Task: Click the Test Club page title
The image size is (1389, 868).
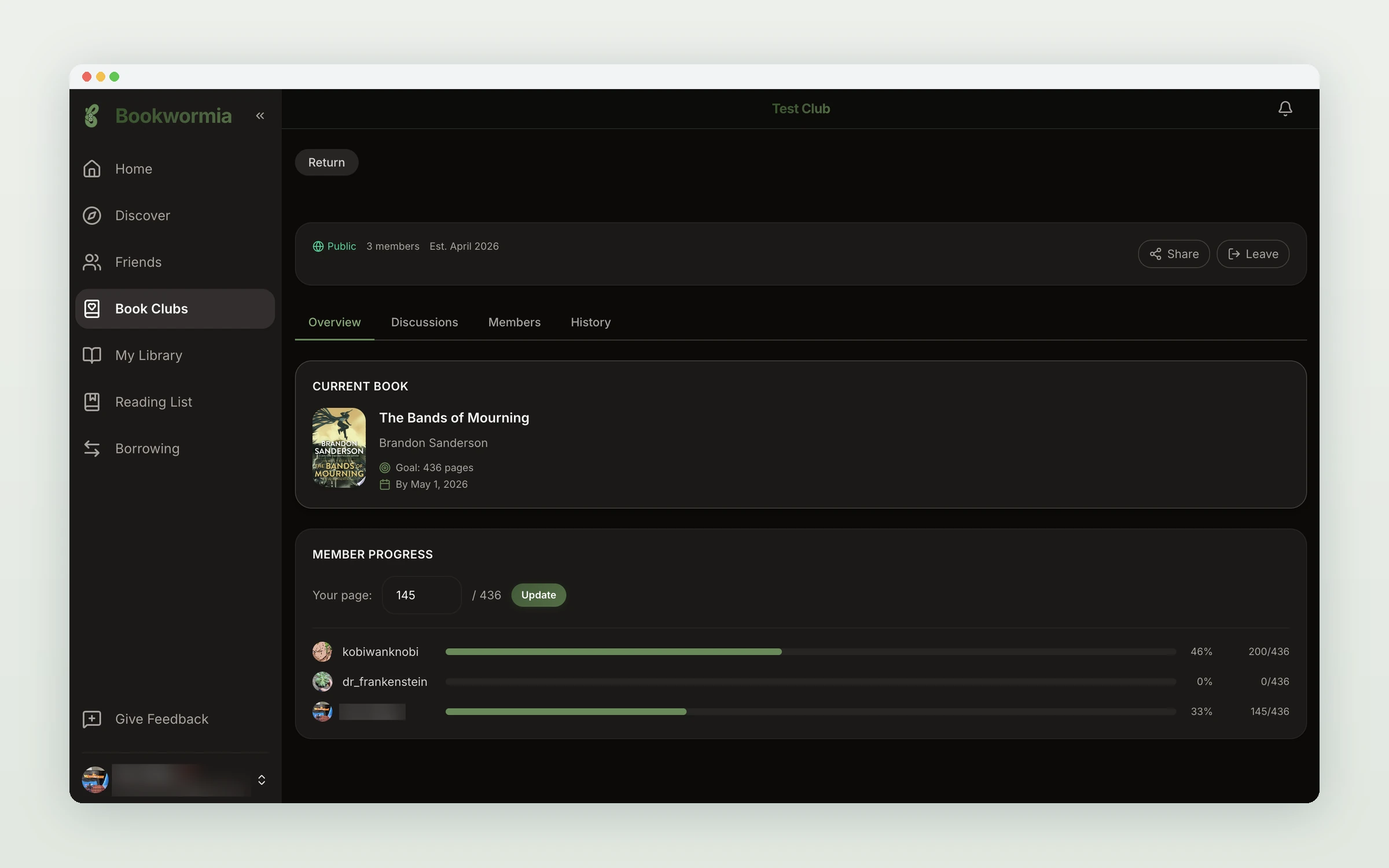Action: pos(801,109)
